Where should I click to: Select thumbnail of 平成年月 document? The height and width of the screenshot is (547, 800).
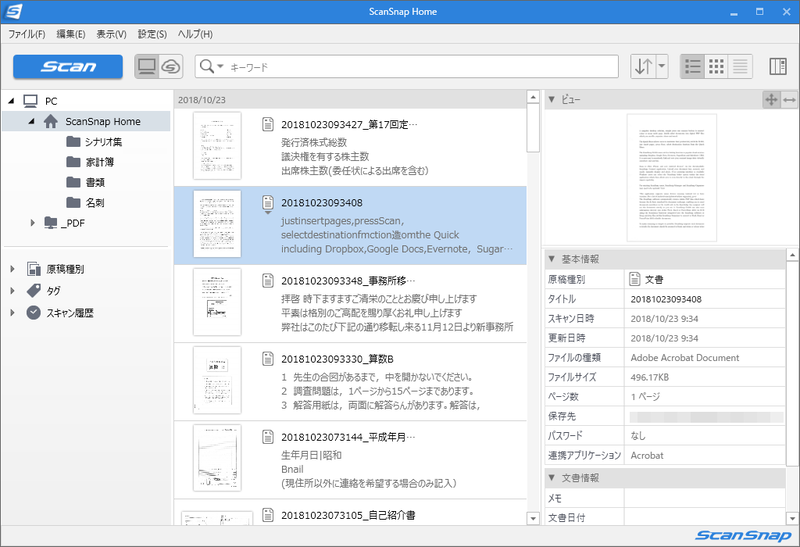(x=217, y=458)
